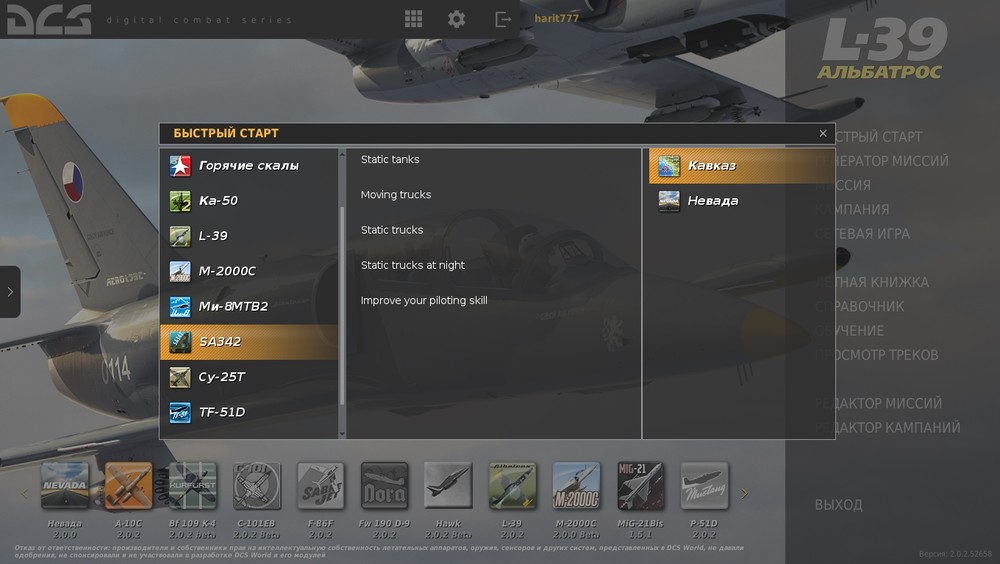This screenshot has height=564, width=1000.
Task: Click the aircraft list scroll down arrow
Action: point(342,433)
